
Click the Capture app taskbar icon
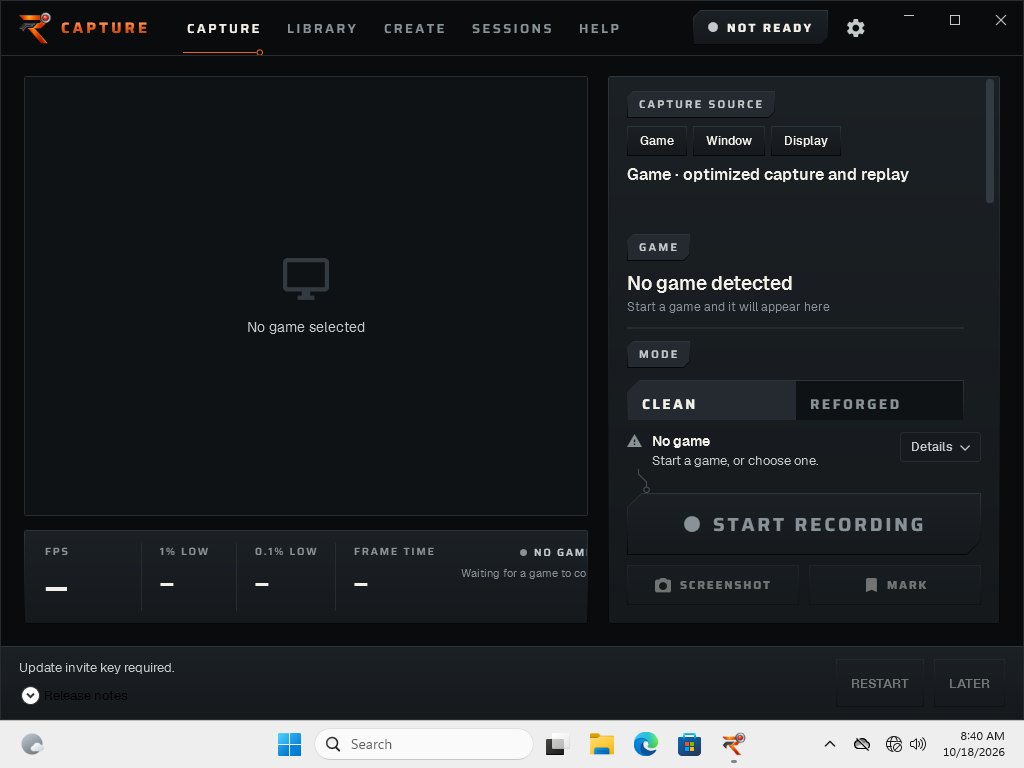coord(733,744)
